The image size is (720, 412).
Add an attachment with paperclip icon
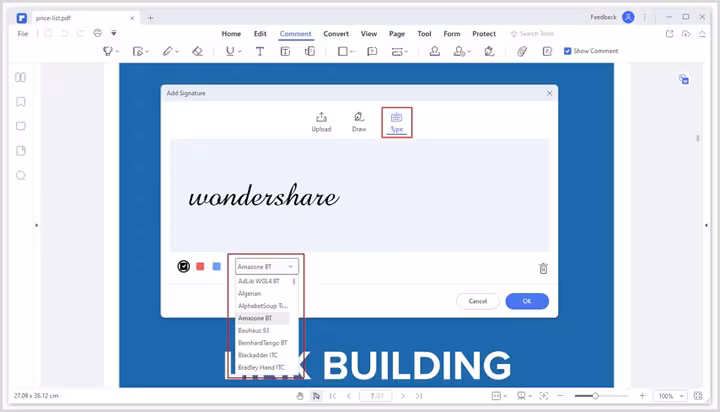tap(522, 51)
